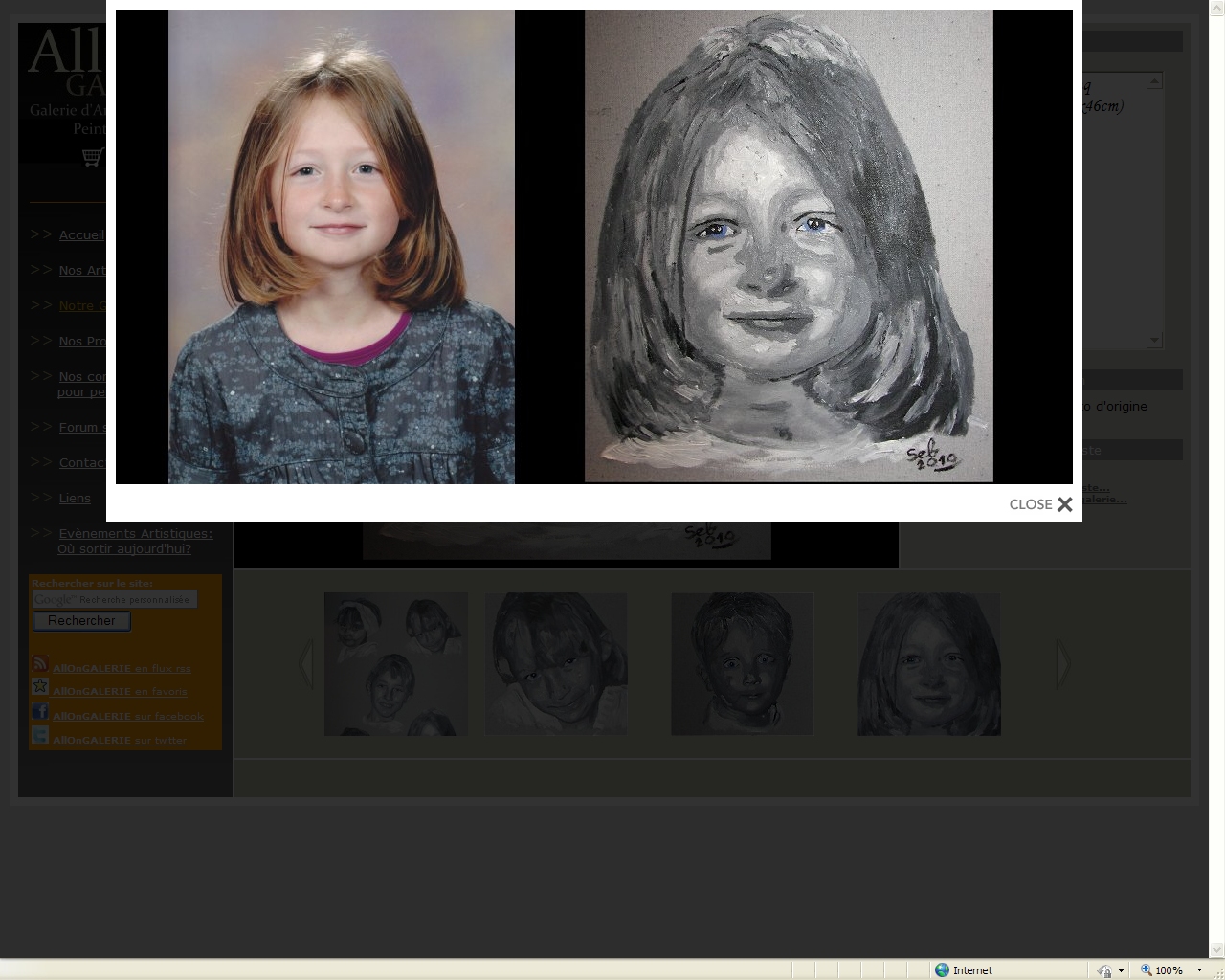Click the Facebook icon in sidebar
1225x980 pixels.
pyautogui.click(x=40, y=712)
